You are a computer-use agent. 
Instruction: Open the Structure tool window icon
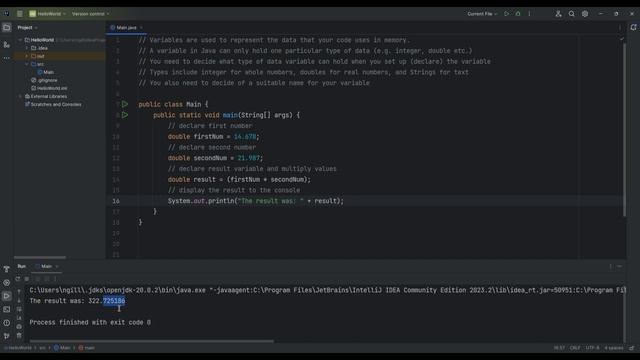point(7,44)
